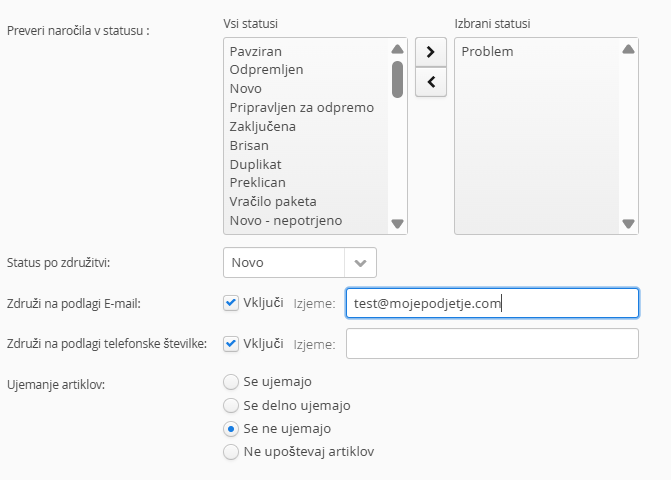
Task: Click the Vsi statusi scrollbar thumb
Action: [x=398, y=79]
